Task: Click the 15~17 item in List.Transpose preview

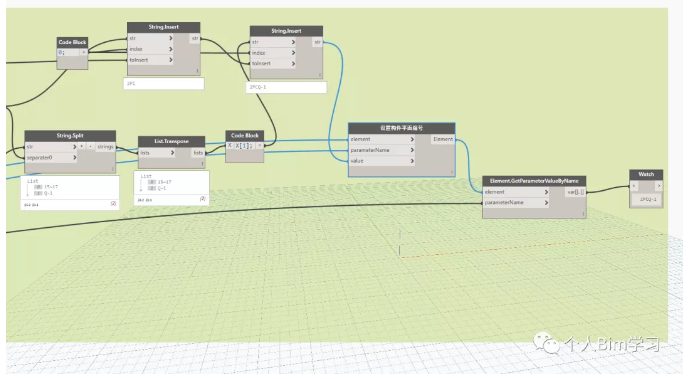Action: [x=160, y=182]
